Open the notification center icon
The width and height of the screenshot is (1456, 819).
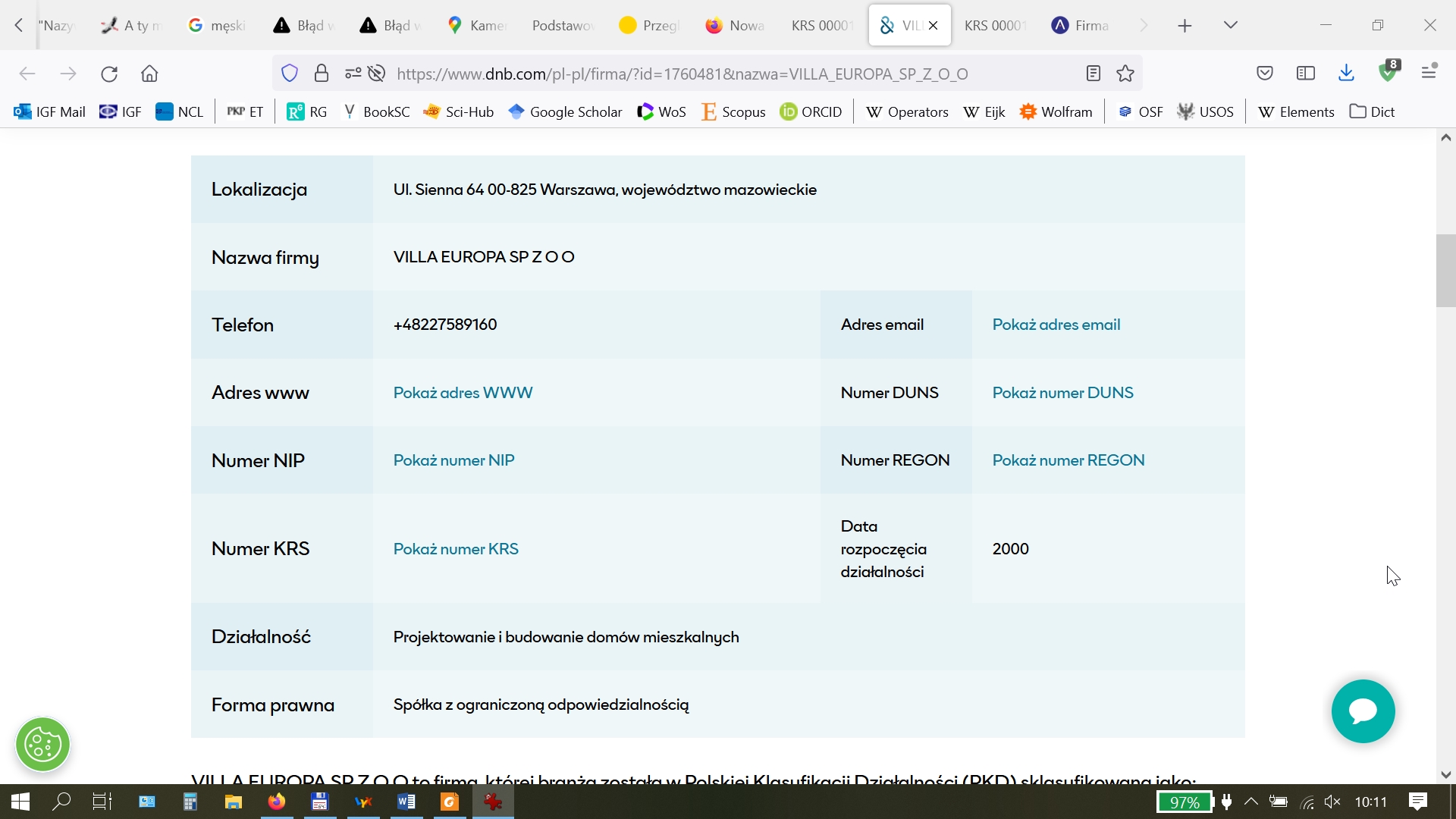pos(1418,802)
